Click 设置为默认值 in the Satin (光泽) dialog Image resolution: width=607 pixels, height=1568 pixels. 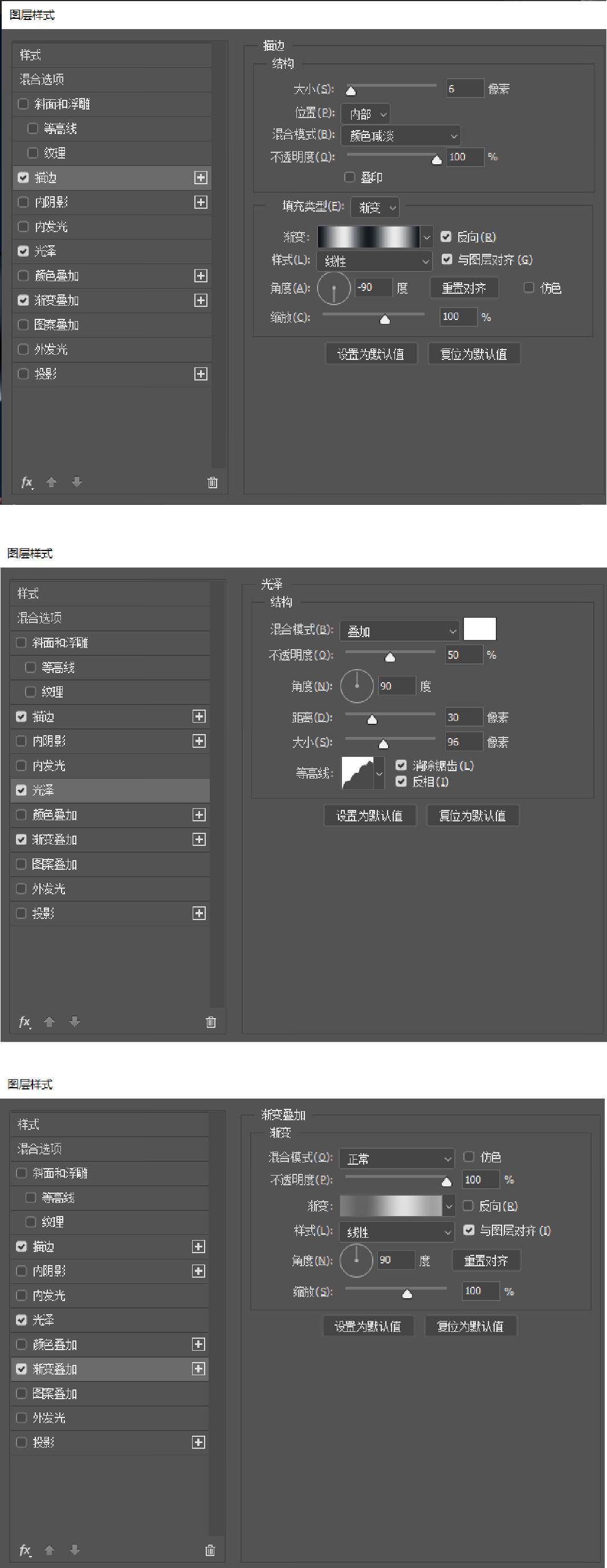(370, 816)
